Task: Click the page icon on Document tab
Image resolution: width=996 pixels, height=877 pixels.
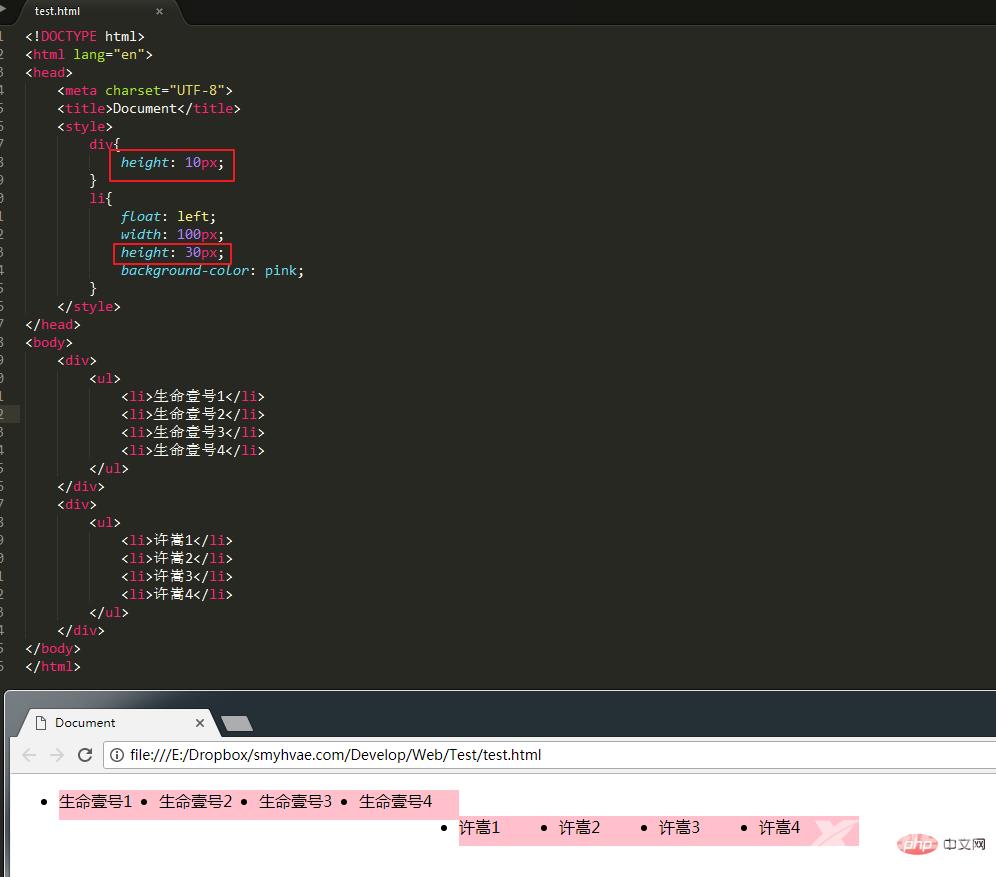Action: pos(41,723)
